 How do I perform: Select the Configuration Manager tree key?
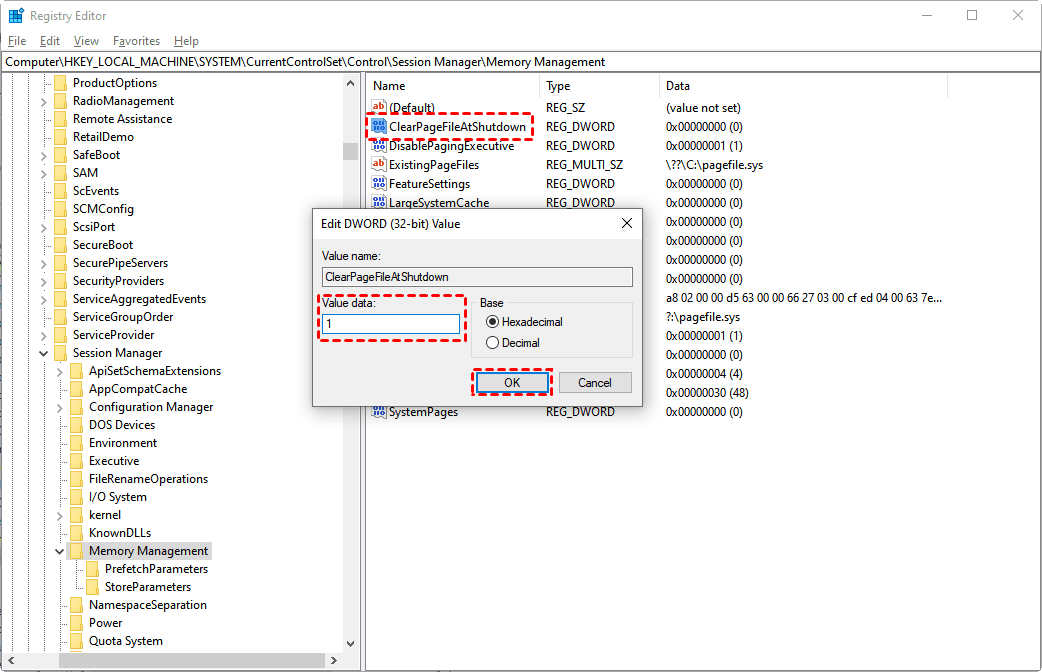151,407
